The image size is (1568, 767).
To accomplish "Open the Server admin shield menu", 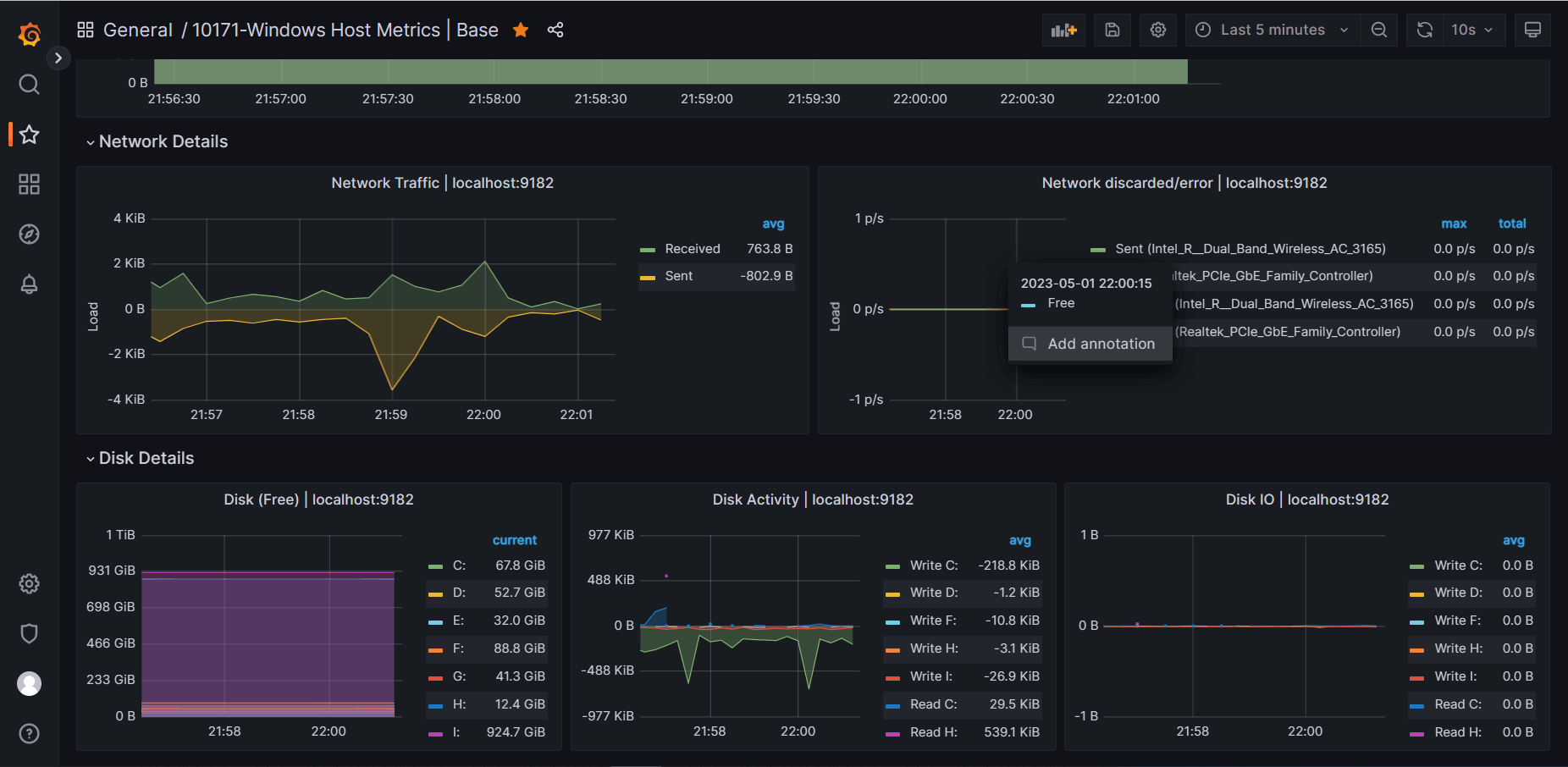I will coord(30,633).
